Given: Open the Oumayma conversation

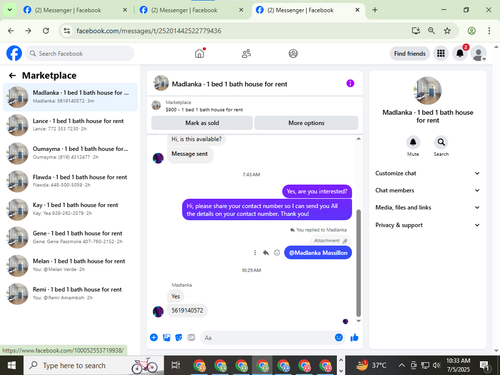Looking at the screenshot, I should pyautogui.click(x=70, y=153).
